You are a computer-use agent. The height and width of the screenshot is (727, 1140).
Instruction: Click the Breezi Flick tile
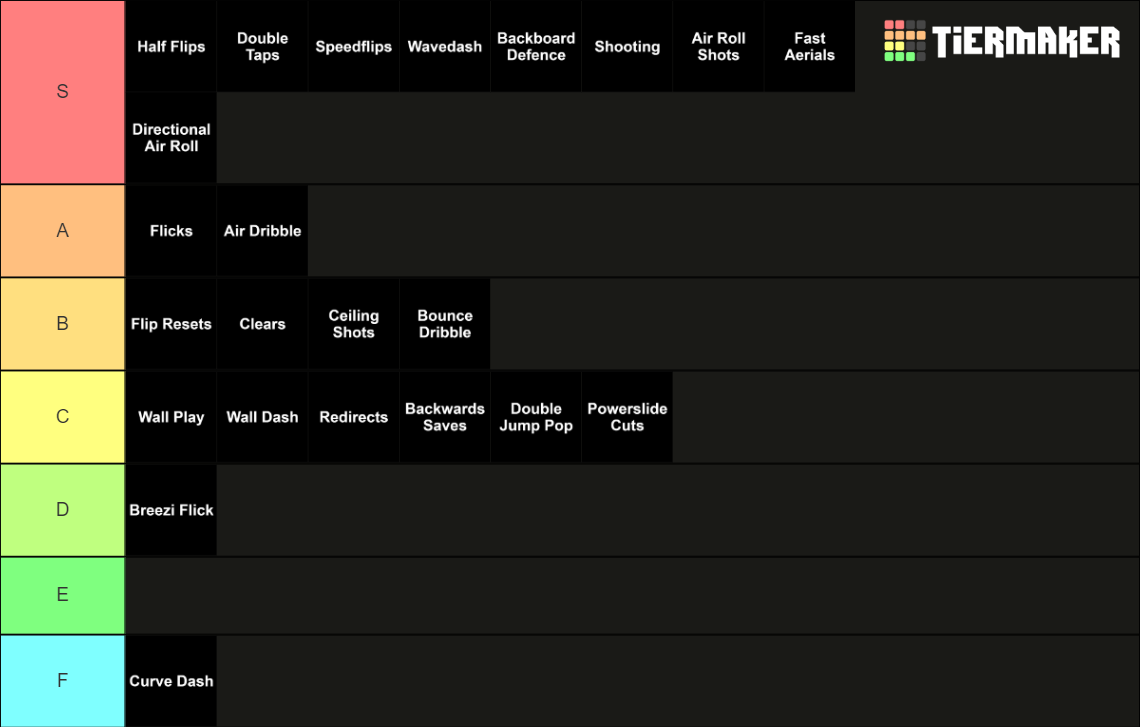171,510
